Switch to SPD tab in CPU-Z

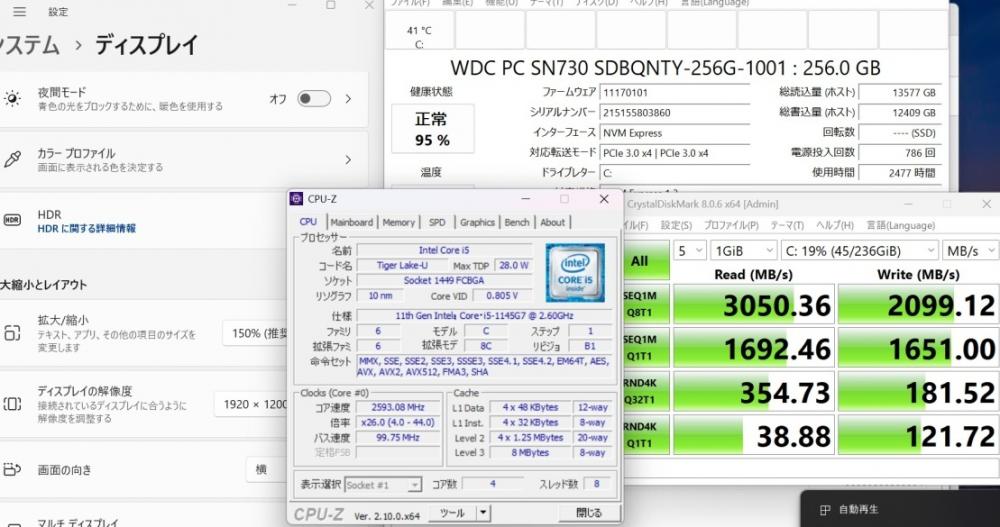coord(437,222)
